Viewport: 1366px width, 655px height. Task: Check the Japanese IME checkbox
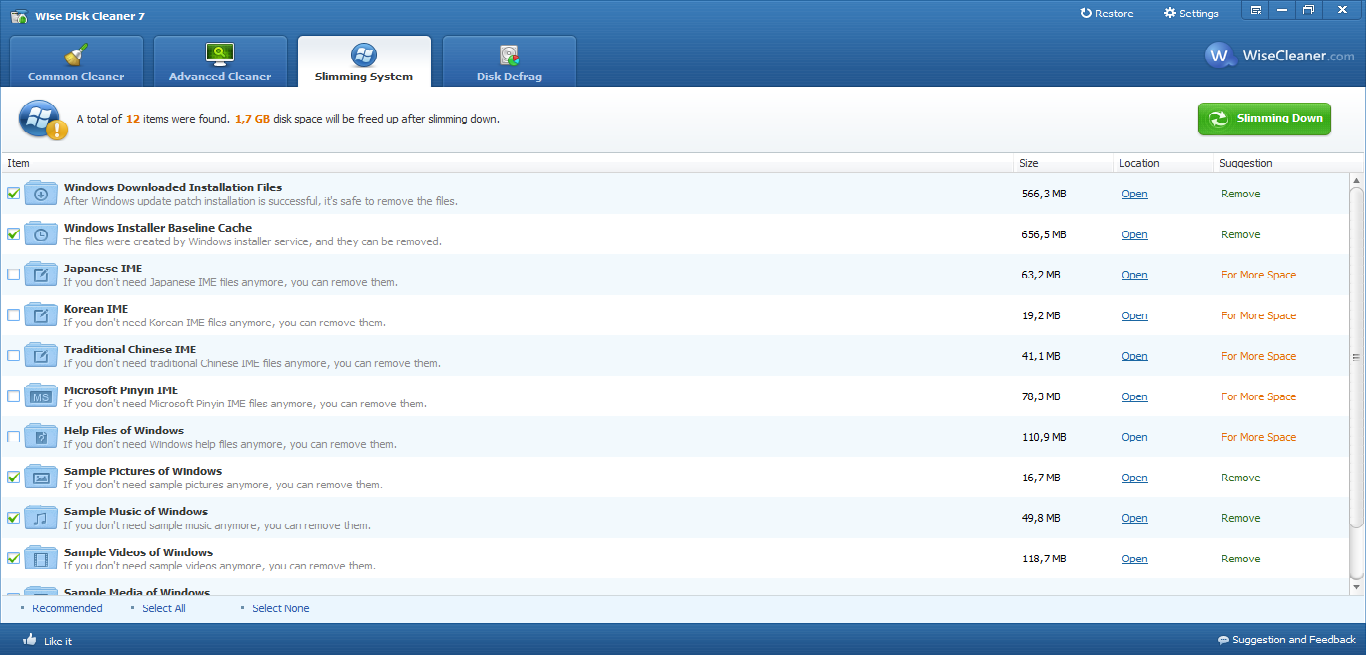click(14, 274)
